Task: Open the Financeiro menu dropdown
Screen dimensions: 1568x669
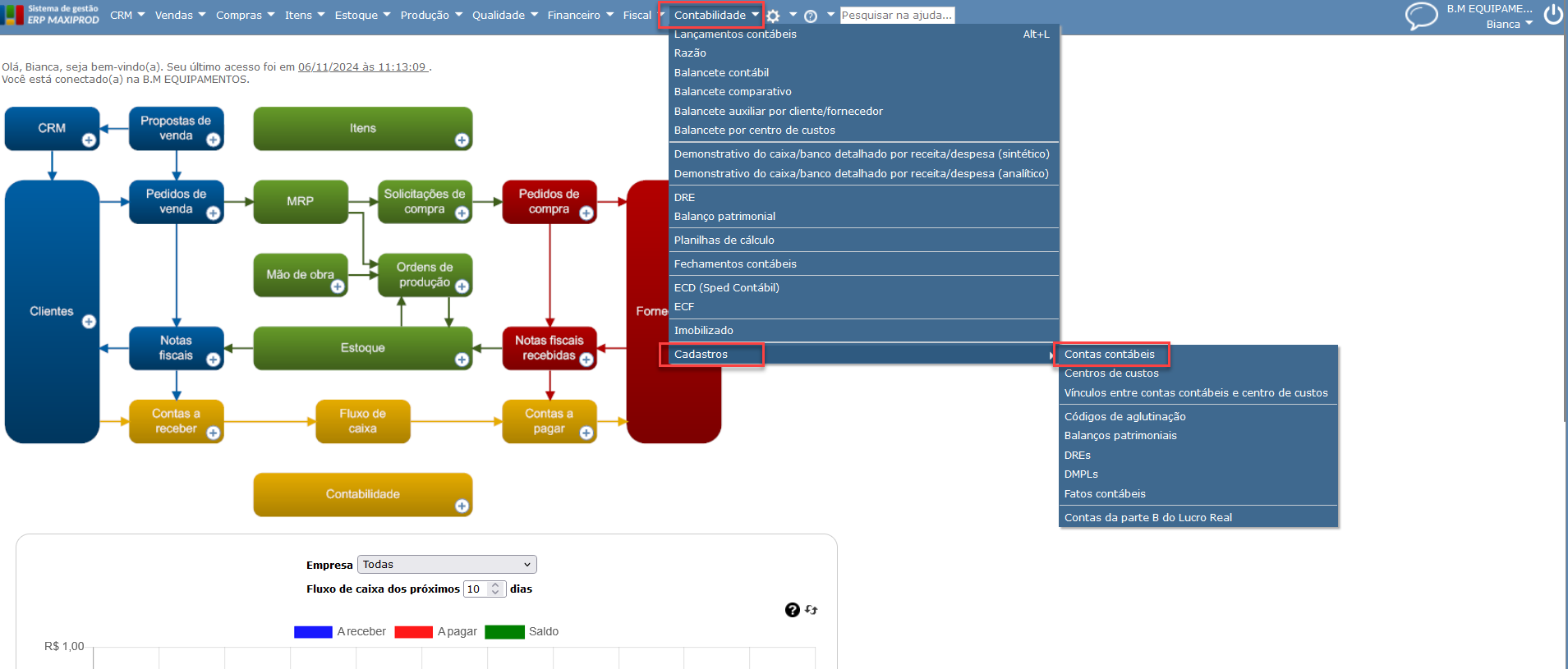Action: [581, 15]
